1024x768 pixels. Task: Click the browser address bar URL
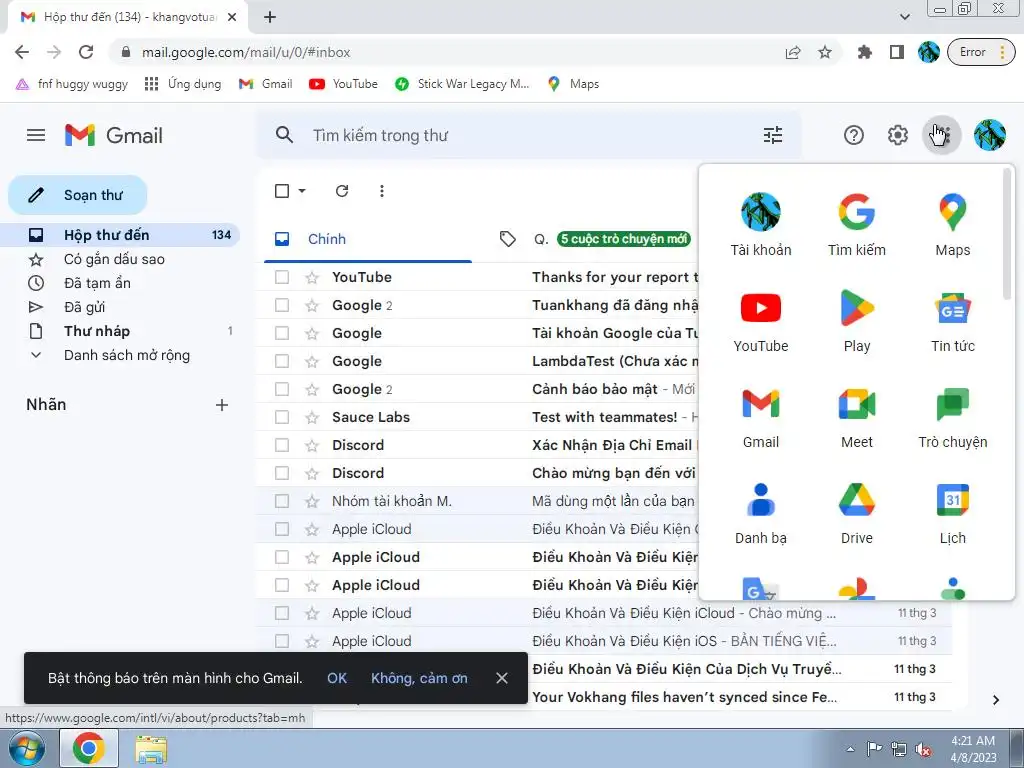[246, 52]
